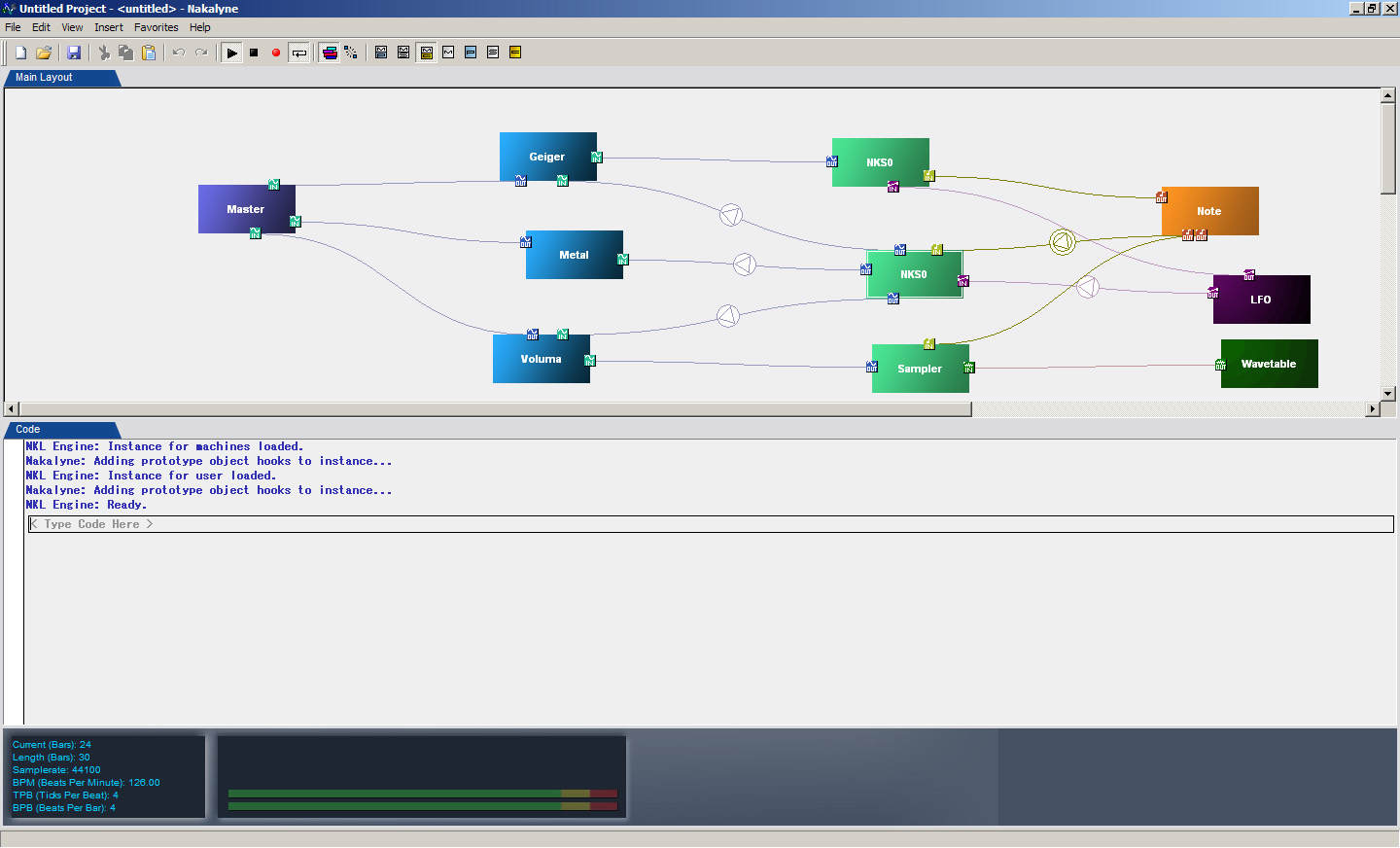
Task: Open the Insert menu
Action: 109,27
